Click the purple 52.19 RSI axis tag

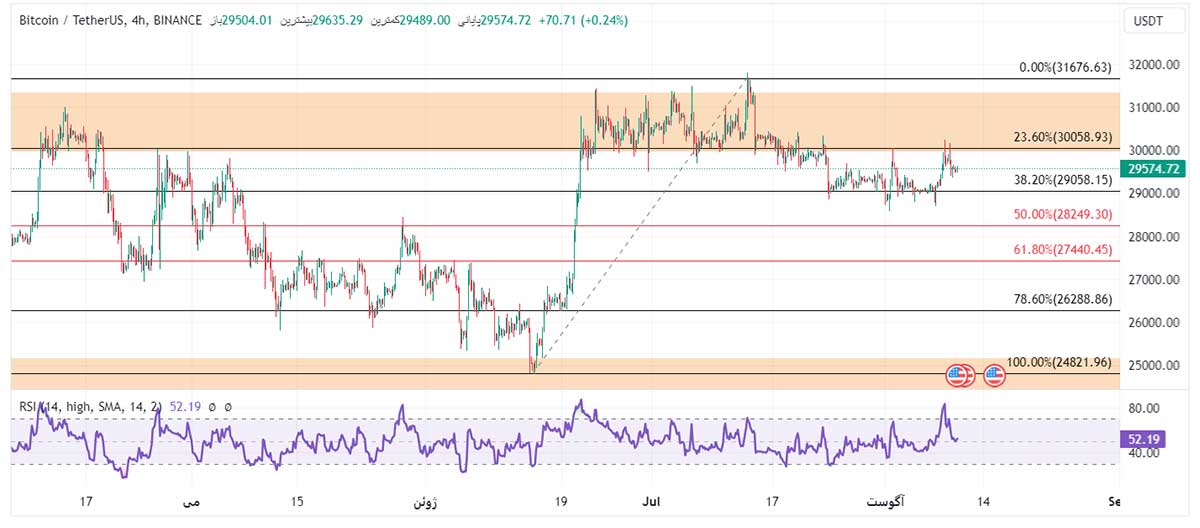coord(1142,439)
